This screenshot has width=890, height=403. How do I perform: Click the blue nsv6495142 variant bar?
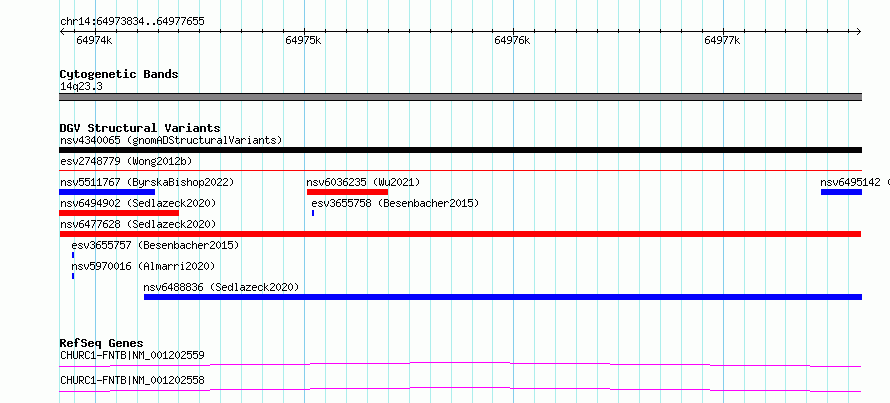pyautogui.click(x=841, y=192)
